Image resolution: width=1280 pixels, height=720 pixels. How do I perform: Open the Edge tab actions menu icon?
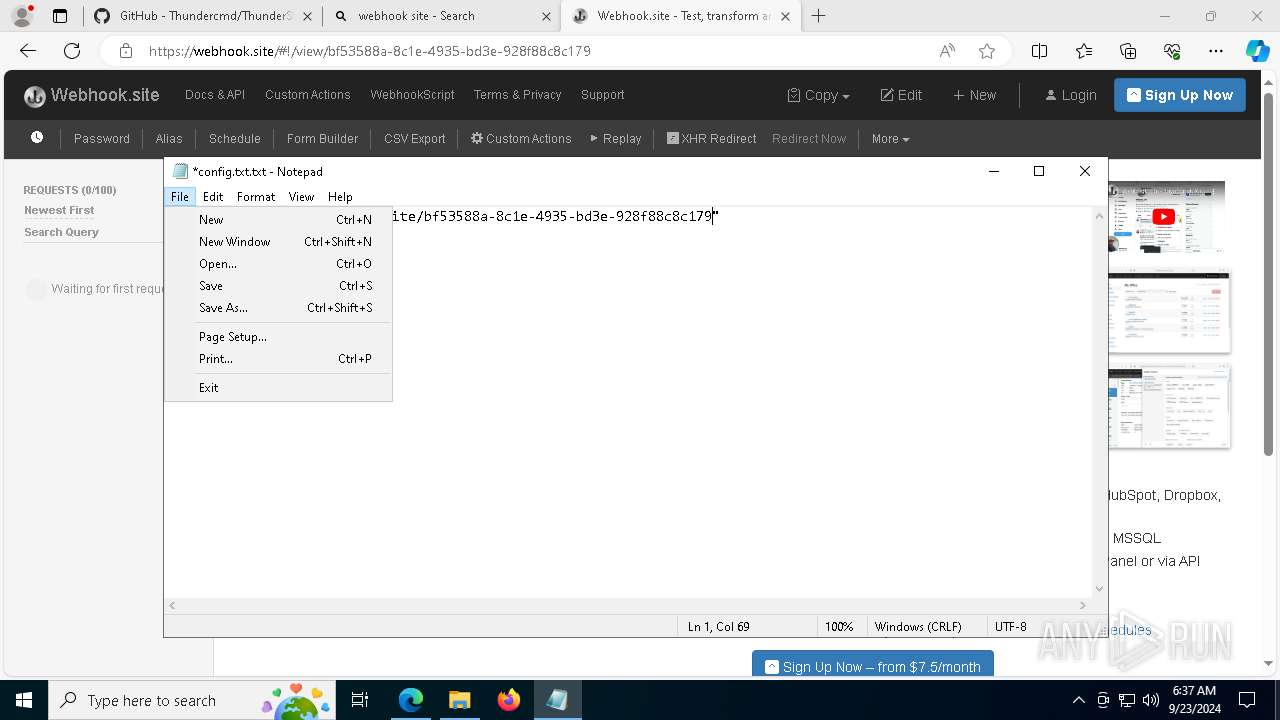click(x=60, y=16)
